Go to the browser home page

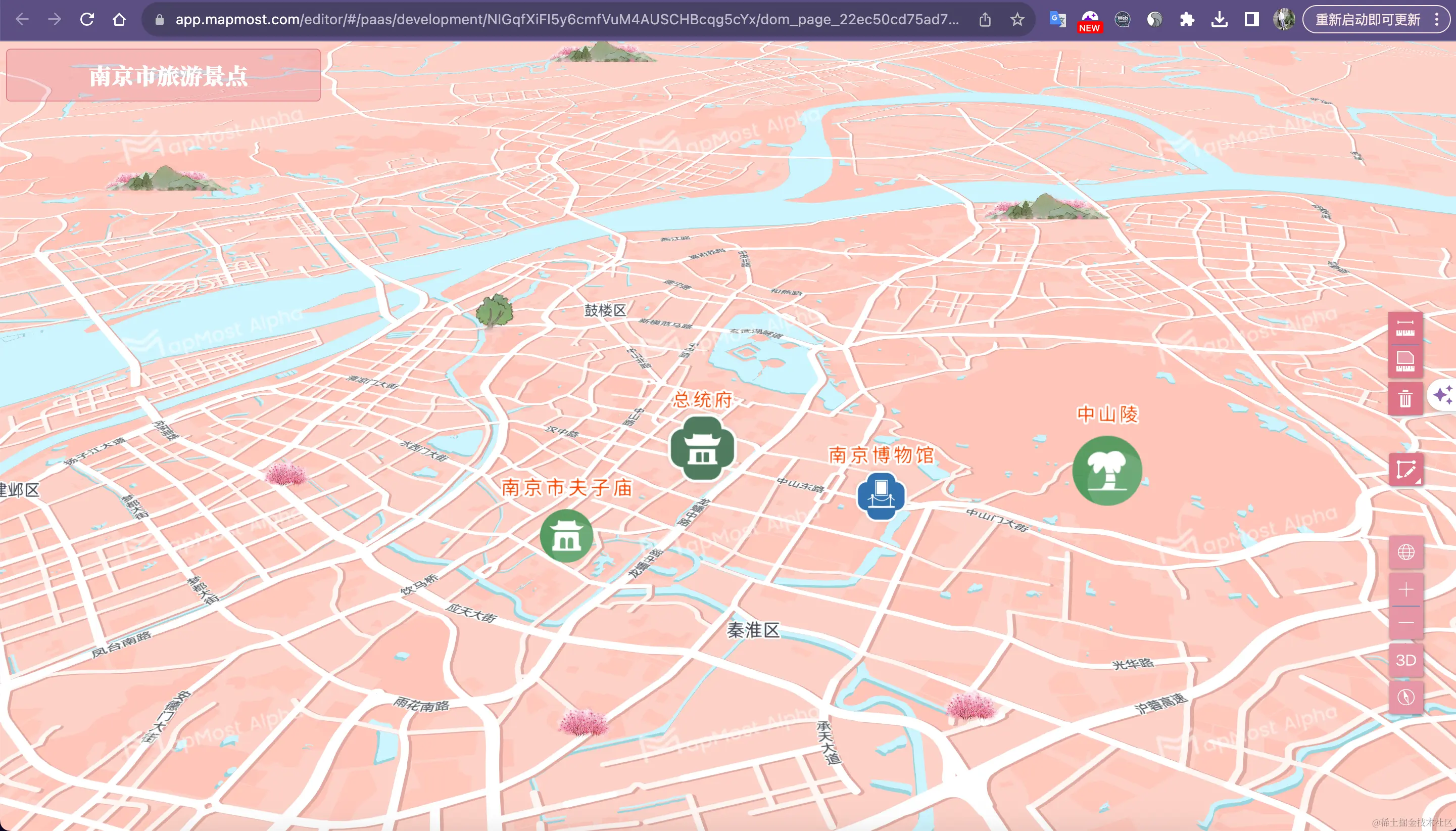click(119, 19)
